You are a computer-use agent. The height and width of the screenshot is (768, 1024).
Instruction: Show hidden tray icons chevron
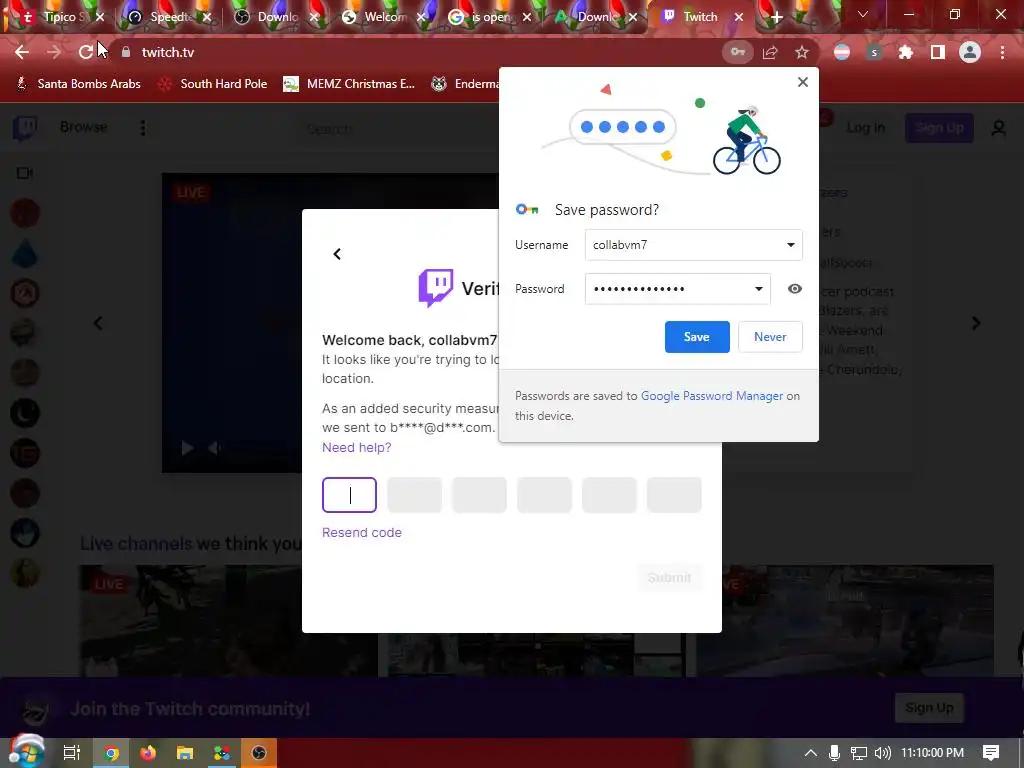[810, 753]
